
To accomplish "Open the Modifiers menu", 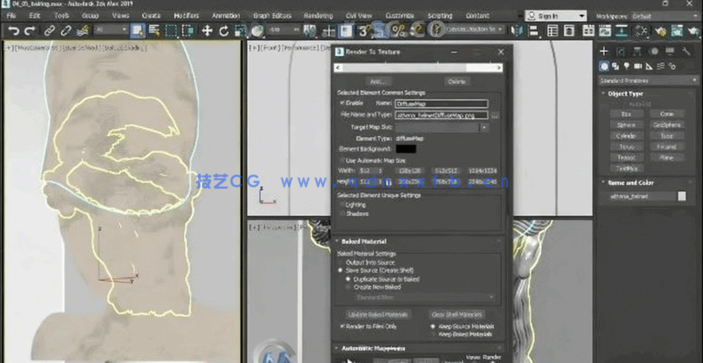I will click(186, 16).
